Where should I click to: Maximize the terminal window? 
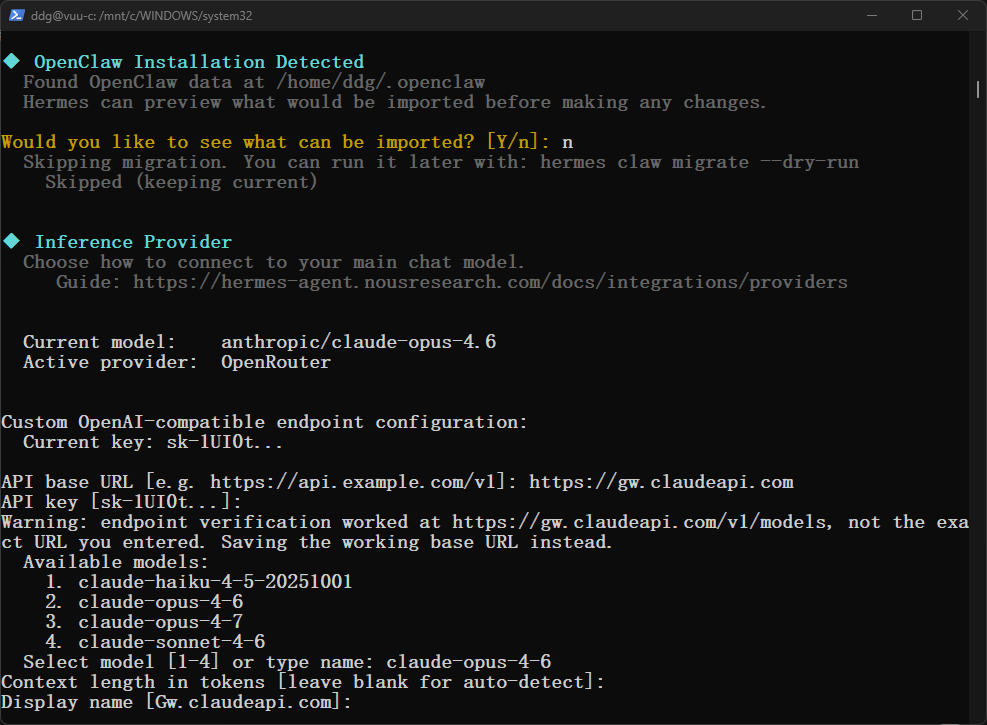pyautogui.click(x=917, y=15)
